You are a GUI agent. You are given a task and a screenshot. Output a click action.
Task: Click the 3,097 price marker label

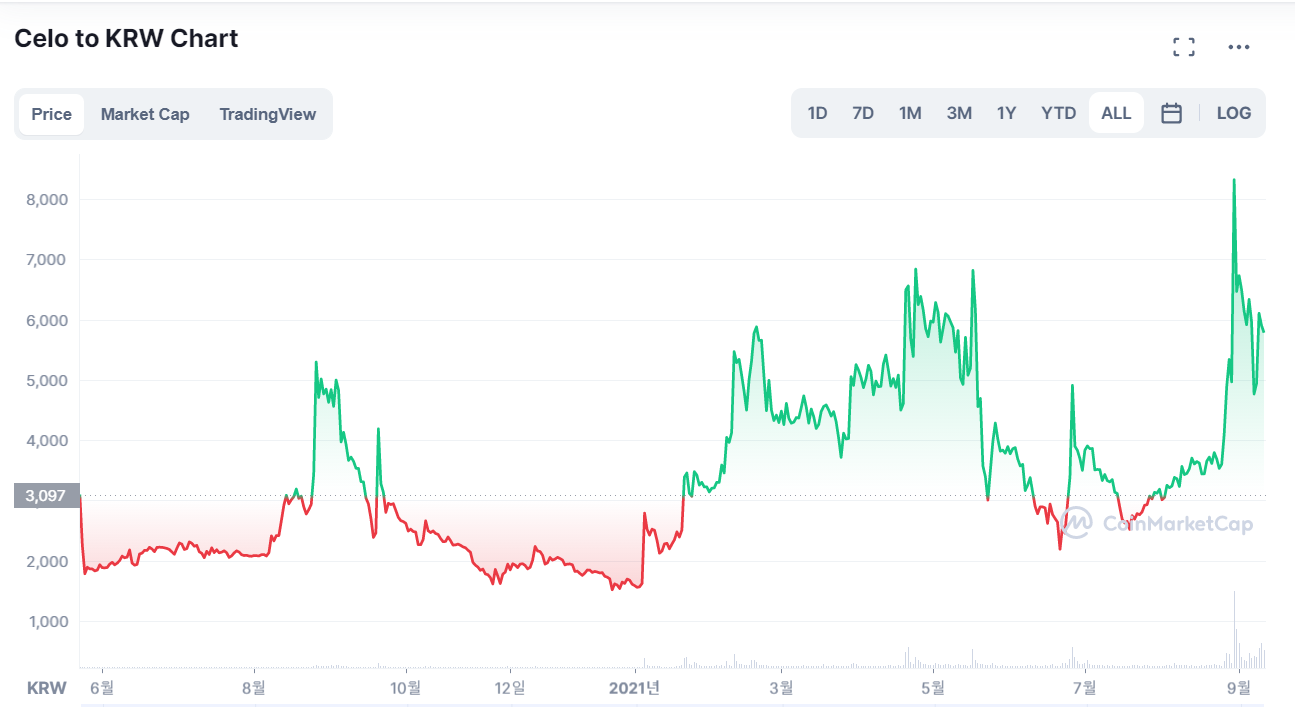click(46, 495)
